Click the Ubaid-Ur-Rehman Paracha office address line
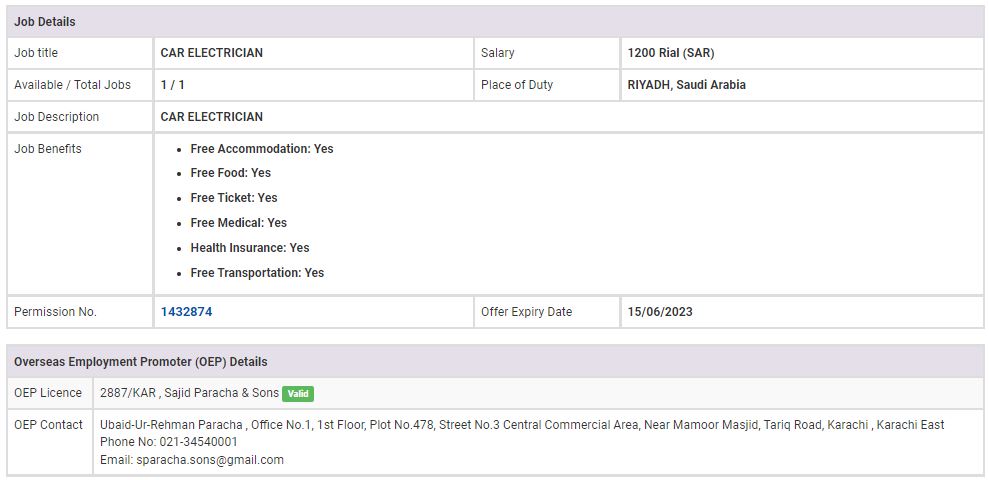The height and width of the screenshot is (480, 989). pos(522,425)
